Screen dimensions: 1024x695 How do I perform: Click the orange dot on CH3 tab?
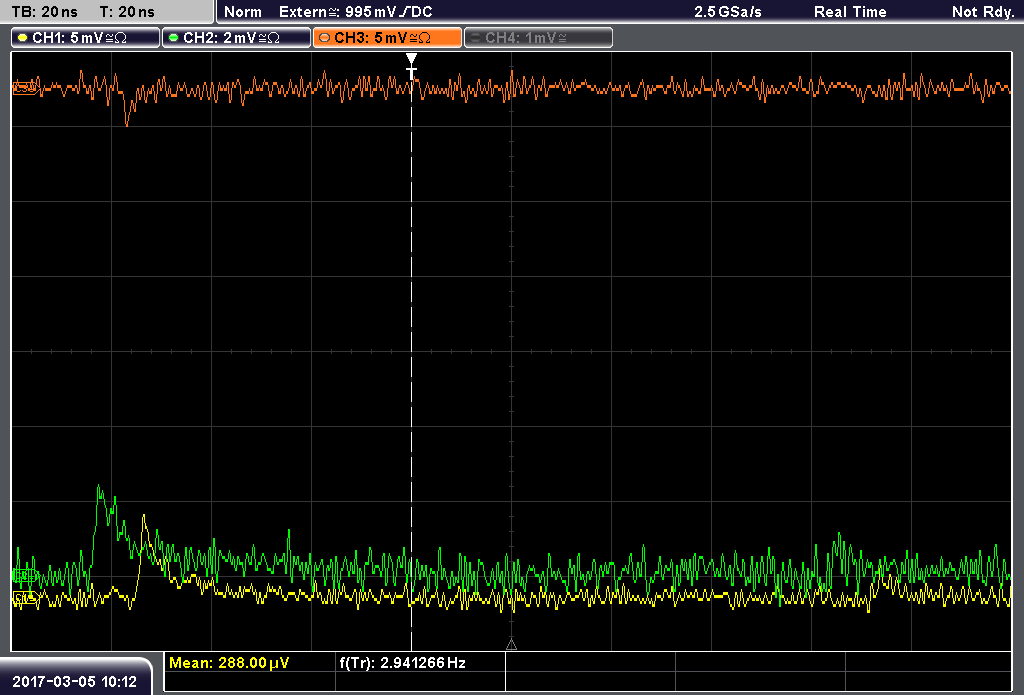[x=325, y=38]
